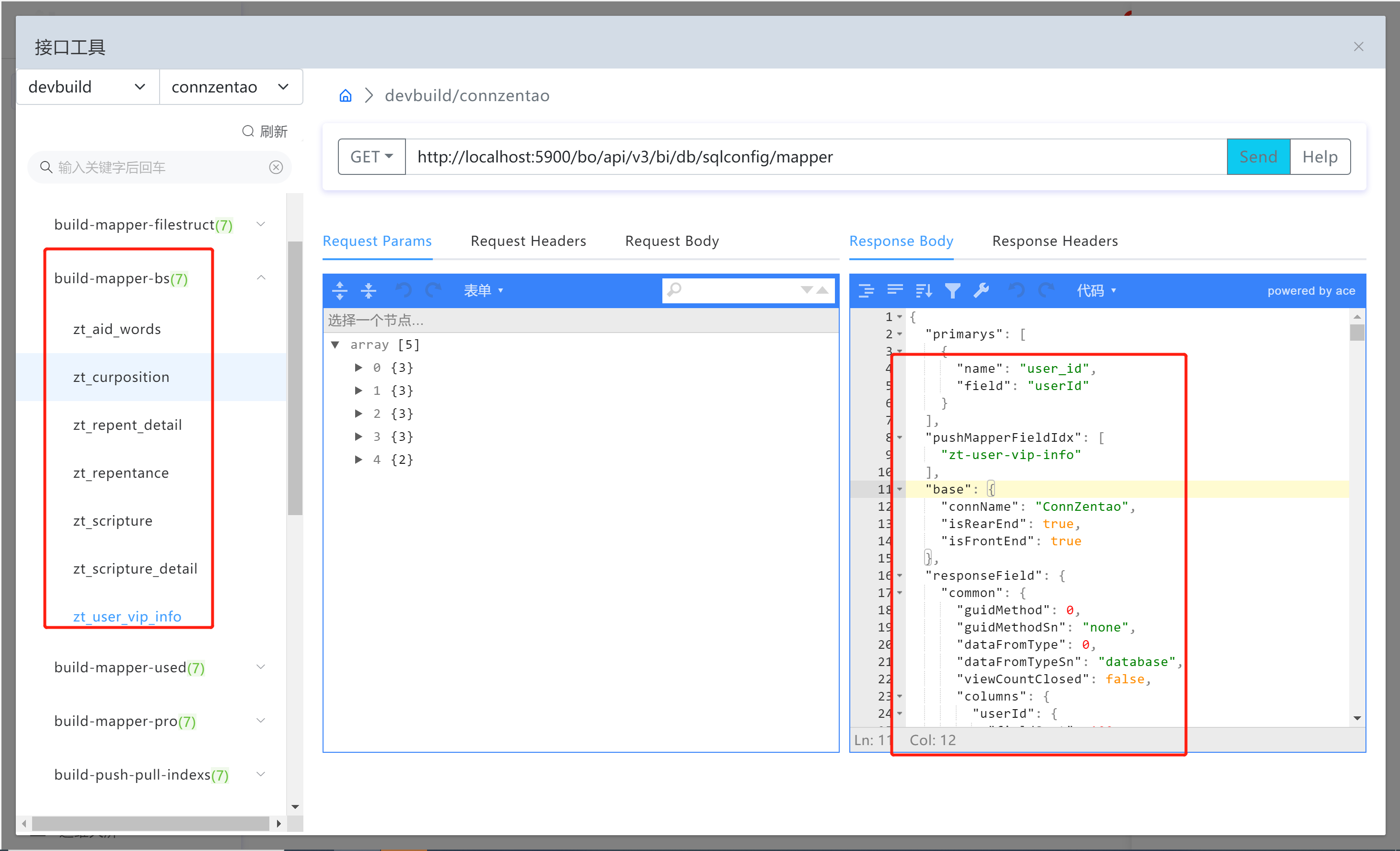The height and width of the screenshot is (851, 1400).
Task: Fold the responseField object at line 16
Action: click(x=900, y=575)
